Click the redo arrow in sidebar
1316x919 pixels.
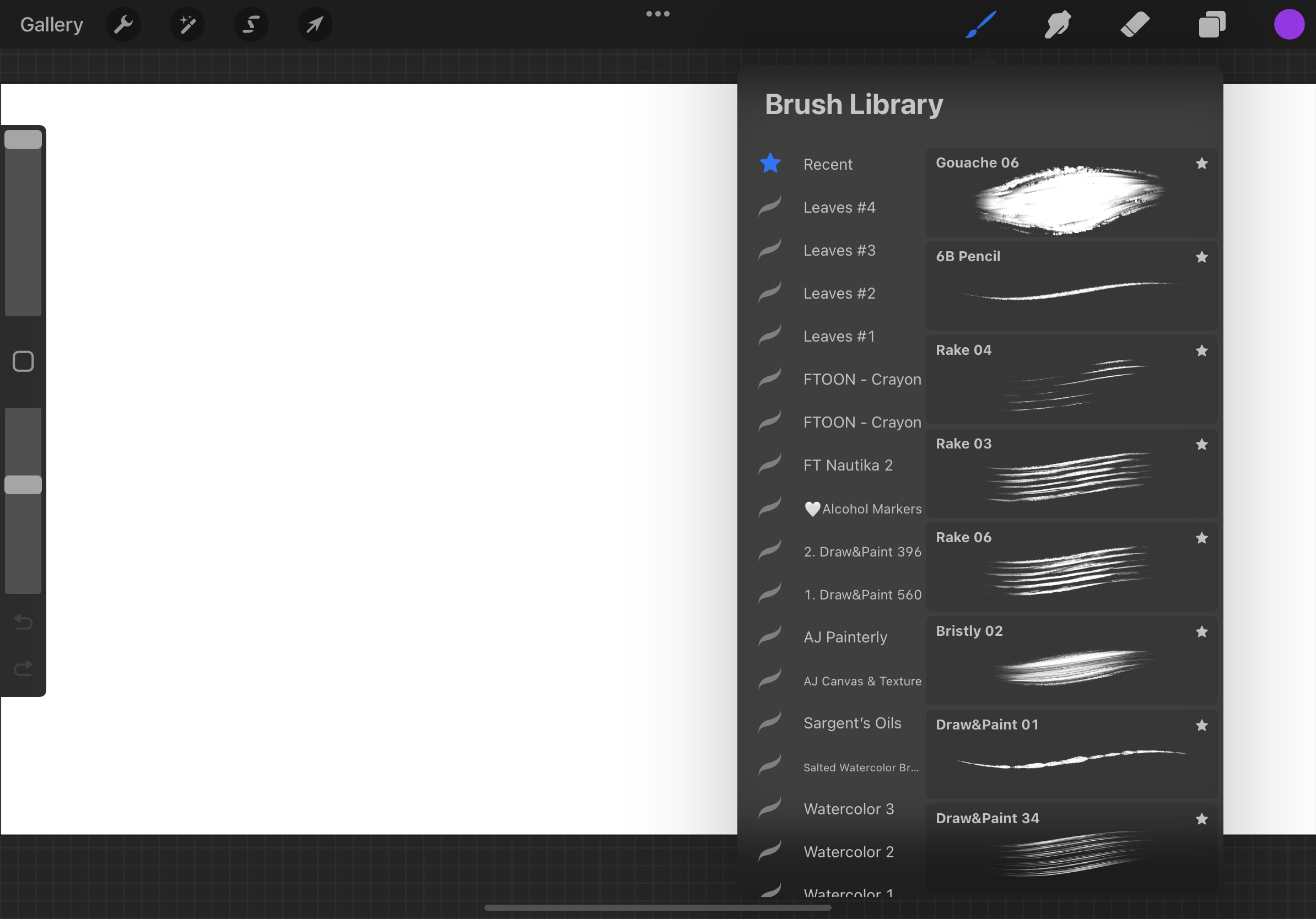(23, 668)
